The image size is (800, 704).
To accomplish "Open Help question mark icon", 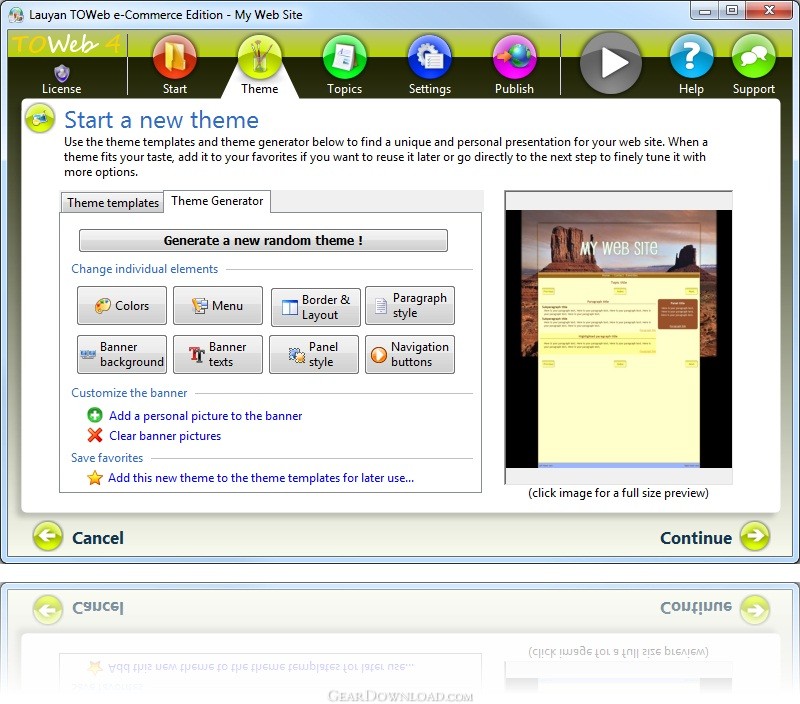I will pyautogui.click(x=691, y=57).
